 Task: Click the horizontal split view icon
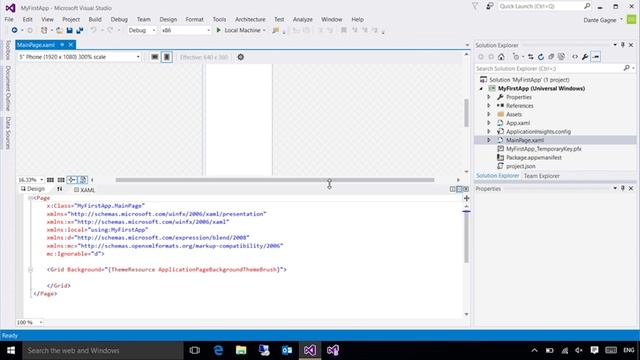pyautogui.click(x=459, y=189)
